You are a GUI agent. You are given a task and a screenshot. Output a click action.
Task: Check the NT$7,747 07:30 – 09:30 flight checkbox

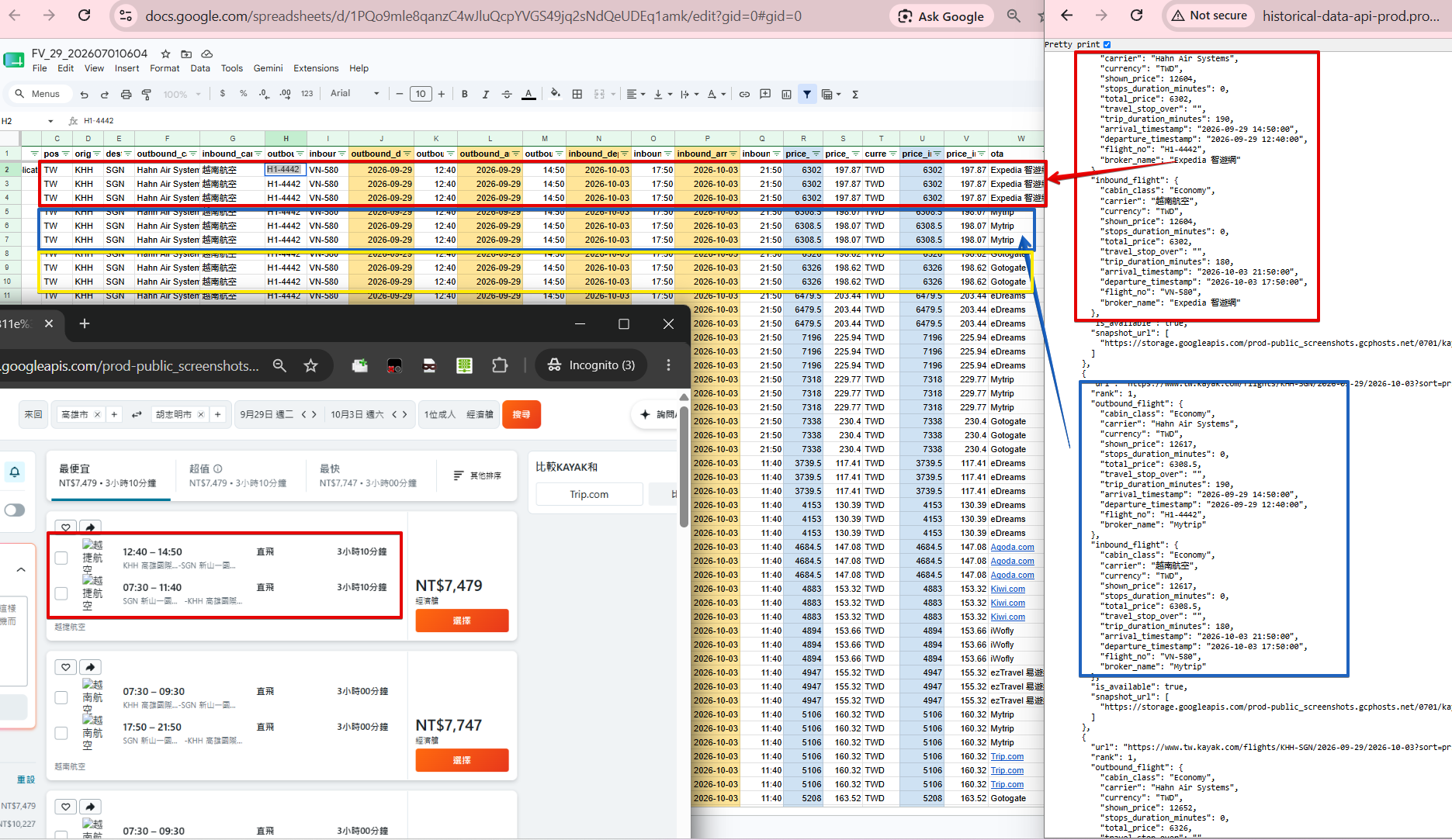click(x=61, y=697)
